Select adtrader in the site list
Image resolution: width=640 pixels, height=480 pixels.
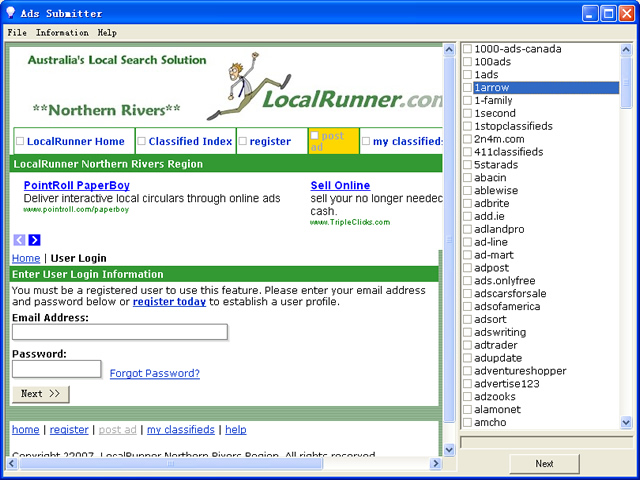(496, 345)
